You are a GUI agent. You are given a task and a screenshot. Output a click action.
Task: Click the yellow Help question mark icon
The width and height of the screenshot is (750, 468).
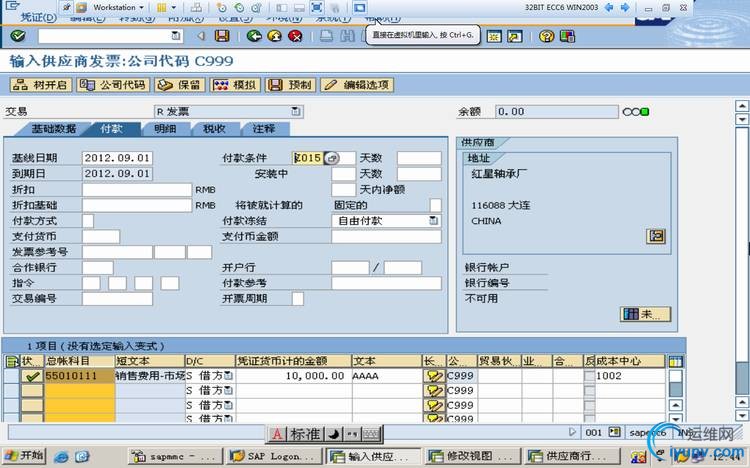tap(546, 36)
